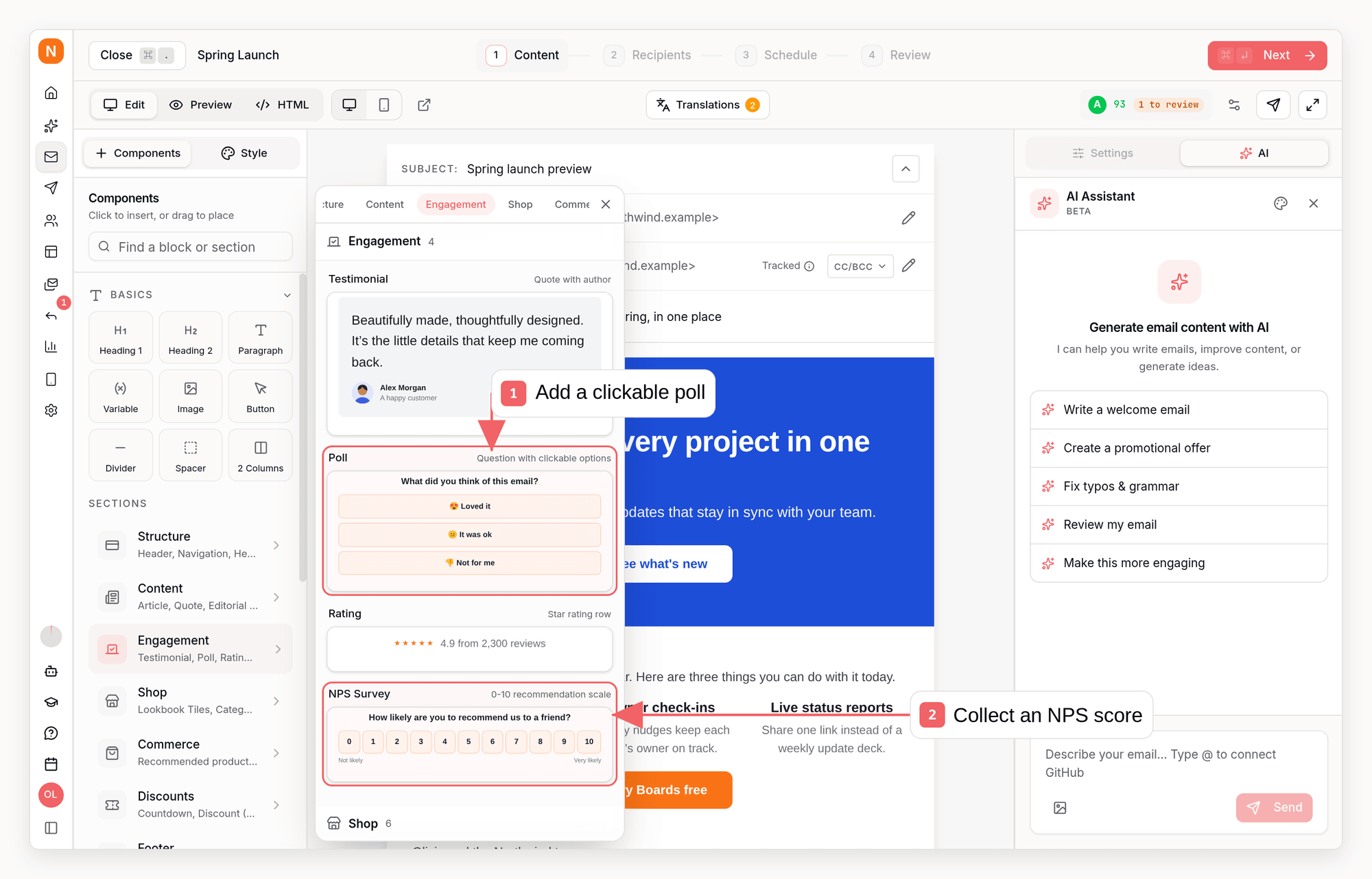Viewport: 1372px width, 879px height.
Task: Click the Find a block or section field
Action: pyautogui.click(x=191, y=247)
